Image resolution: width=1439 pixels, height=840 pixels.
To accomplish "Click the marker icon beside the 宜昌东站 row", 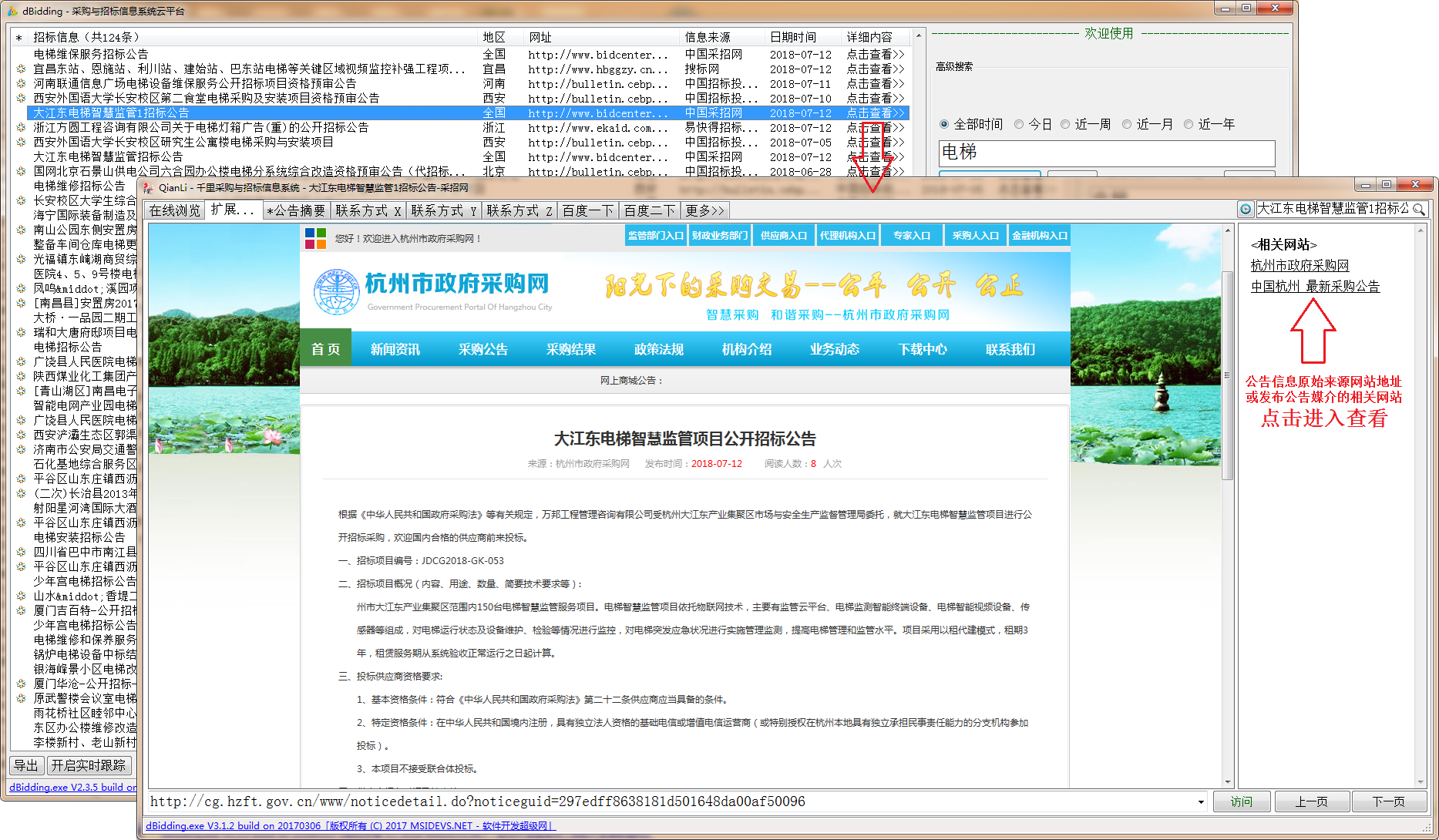I will pos(21,69).
